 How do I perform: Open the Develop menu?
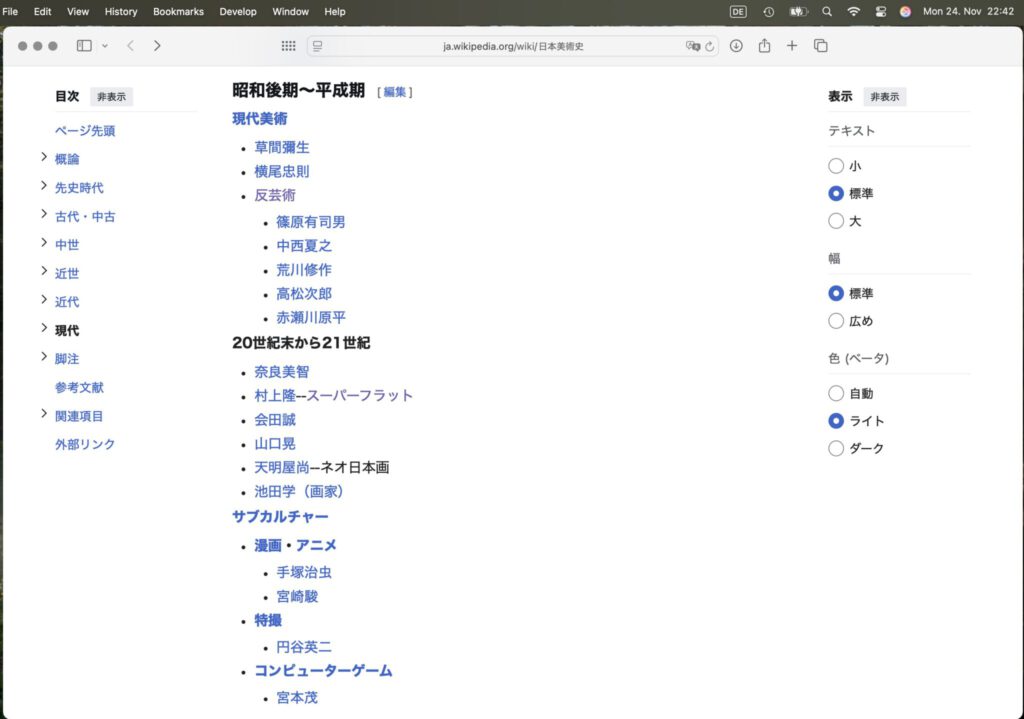click(238, 11)
